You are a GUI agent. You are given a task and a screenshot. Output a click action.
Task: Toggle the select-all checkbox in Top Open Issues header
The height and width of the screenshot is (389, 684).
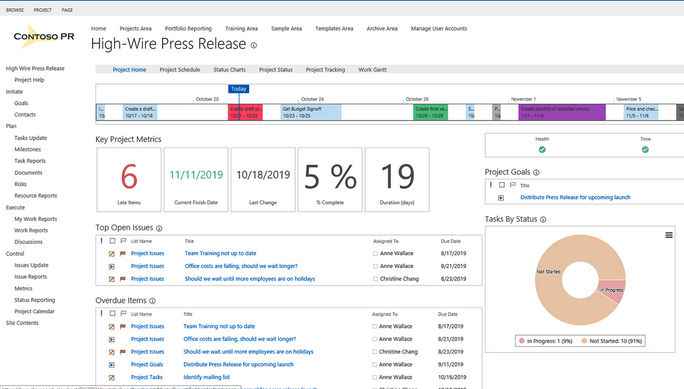[x=113, y=241]
